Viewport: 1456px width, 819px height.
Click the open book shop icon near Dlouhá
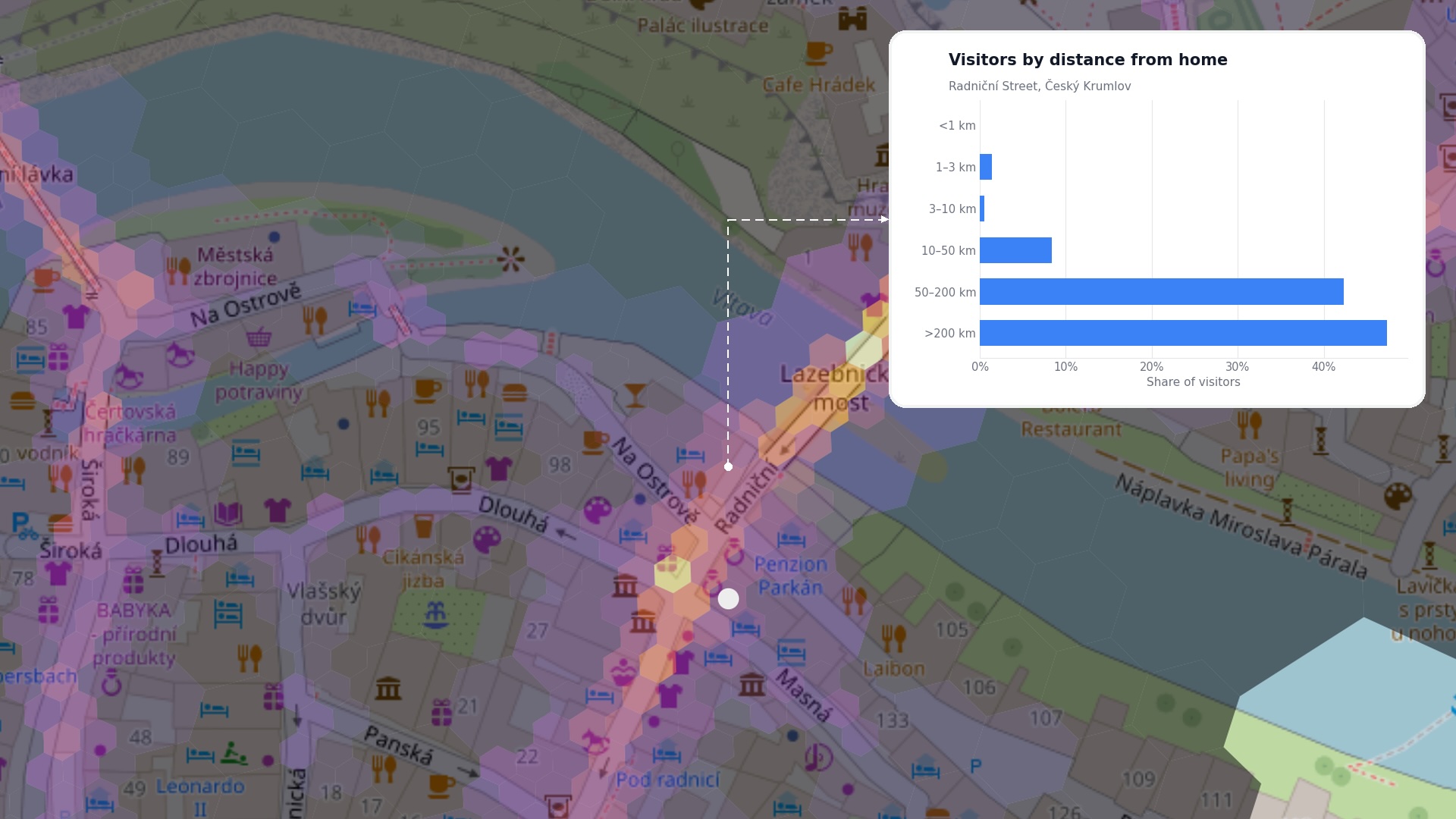(x=227, y=514)
